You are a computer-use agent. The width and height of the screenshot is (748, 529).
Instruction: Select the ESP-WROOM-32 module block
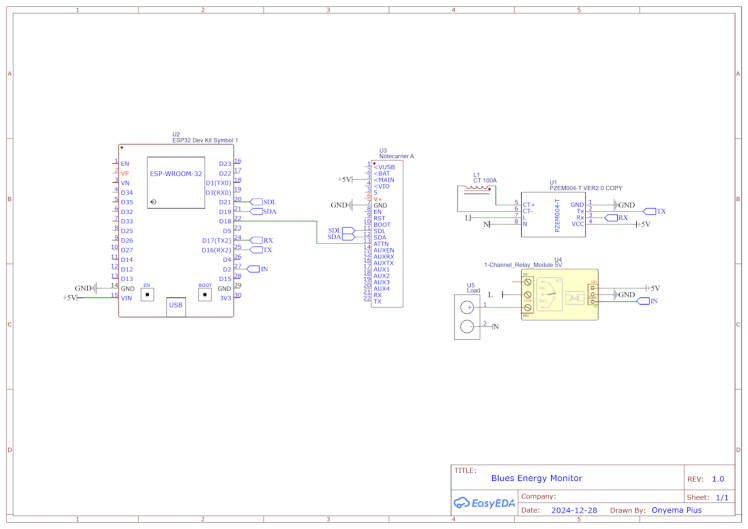(176, 183)
